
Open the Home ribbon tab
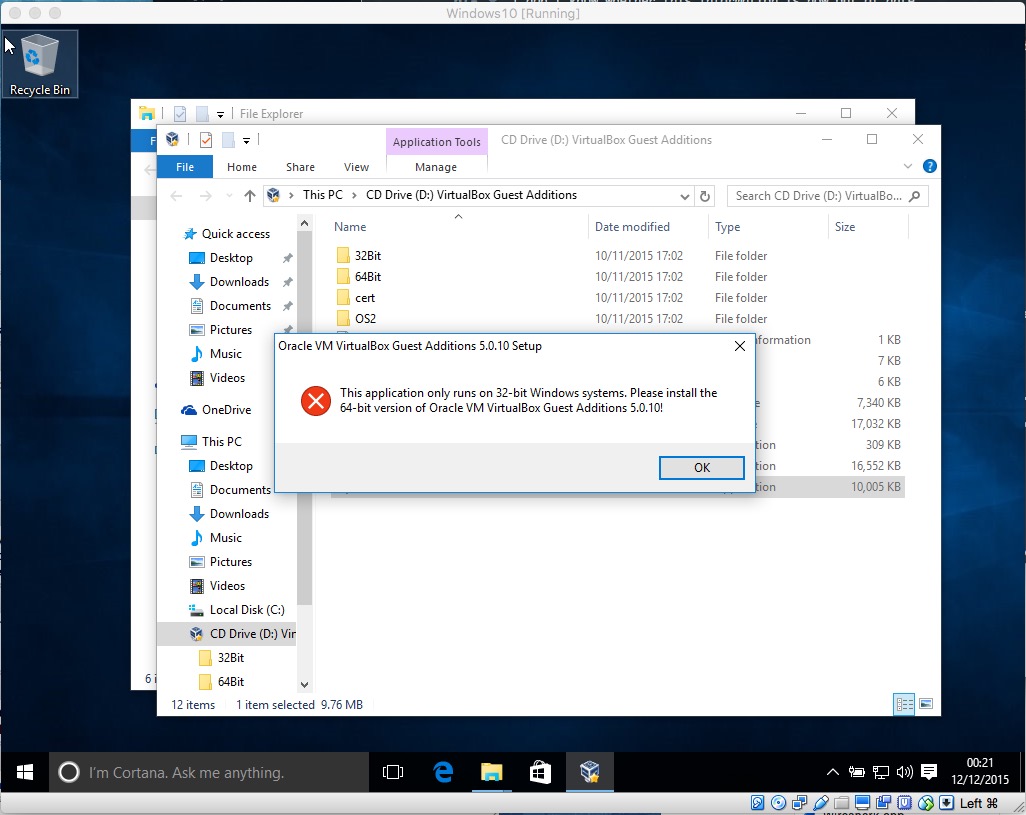click(x=241, y=167)
